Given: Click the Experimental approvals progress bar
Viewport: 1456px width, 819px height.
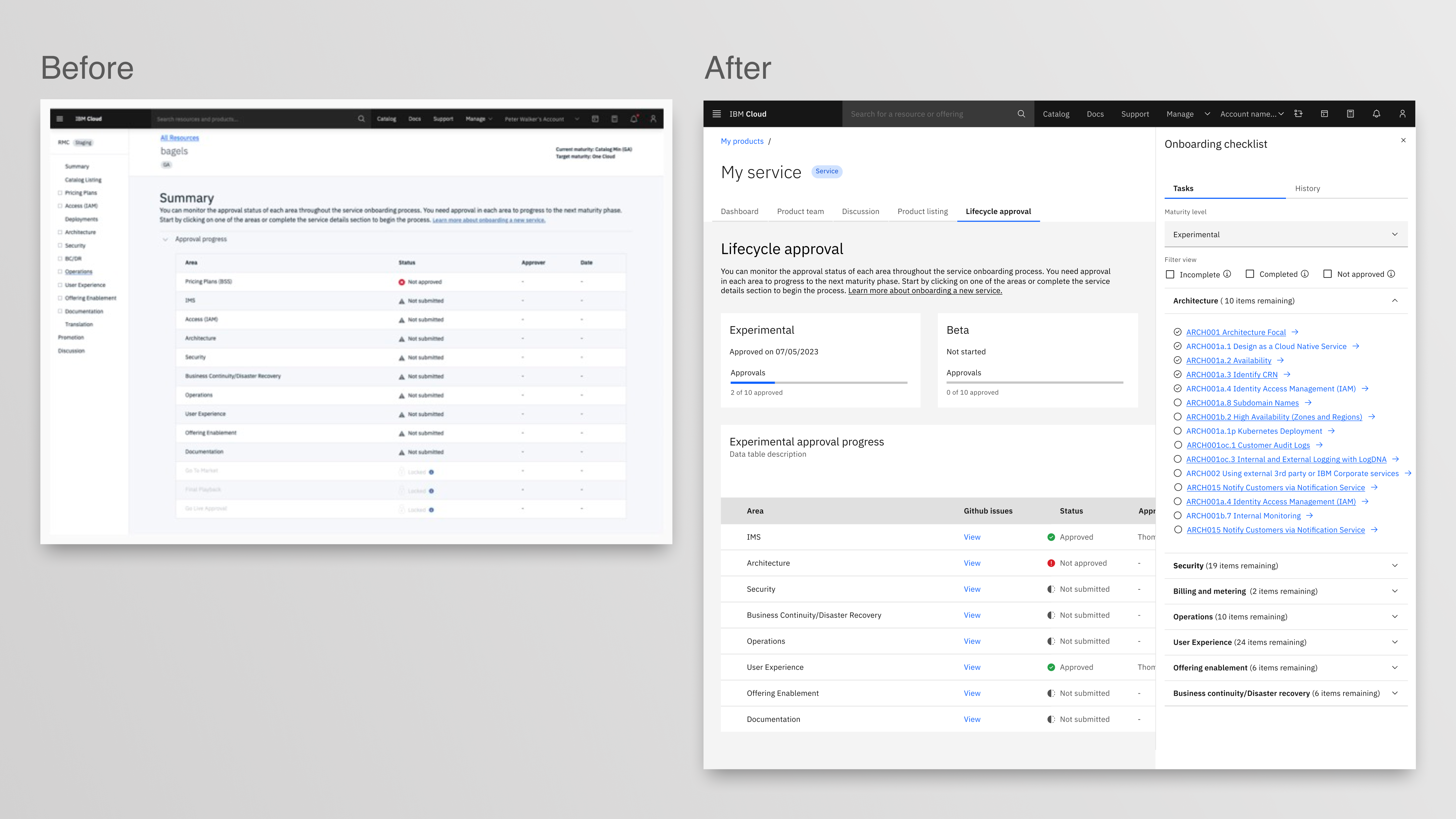Looking at the screenshot, I should click(x=818, y=382).
